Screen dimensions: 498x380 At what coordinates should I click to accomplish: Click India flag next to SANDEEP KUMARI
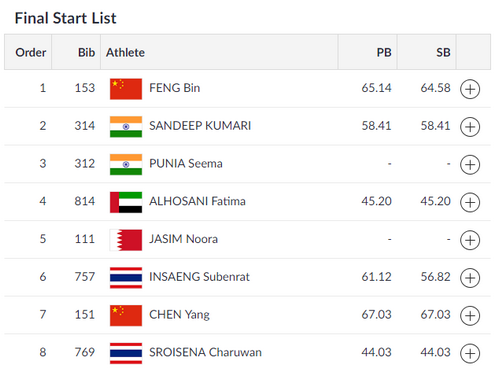(126, 127)
